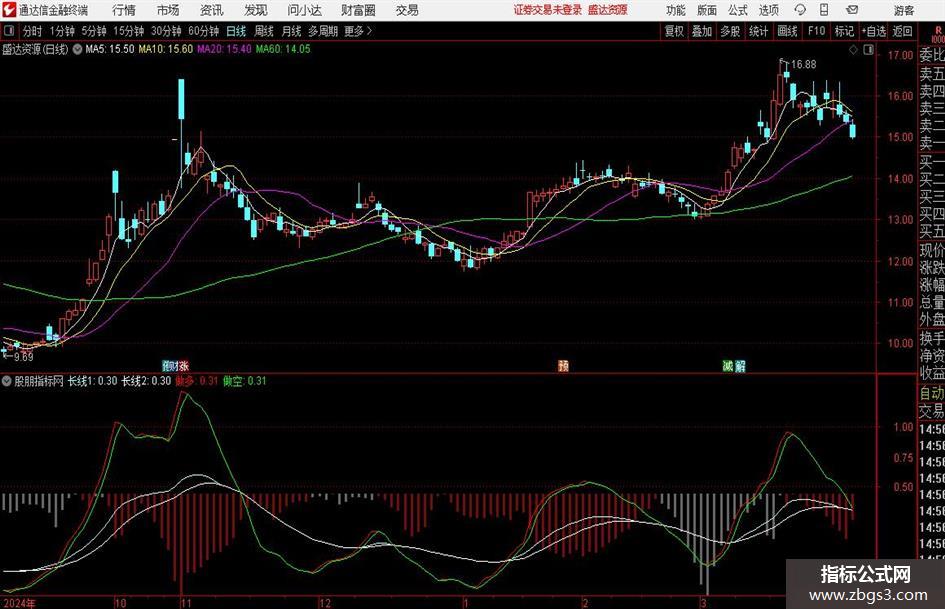
Task: Open the 选项 menu
Action: pyautogui.click(x=768, y=10)
